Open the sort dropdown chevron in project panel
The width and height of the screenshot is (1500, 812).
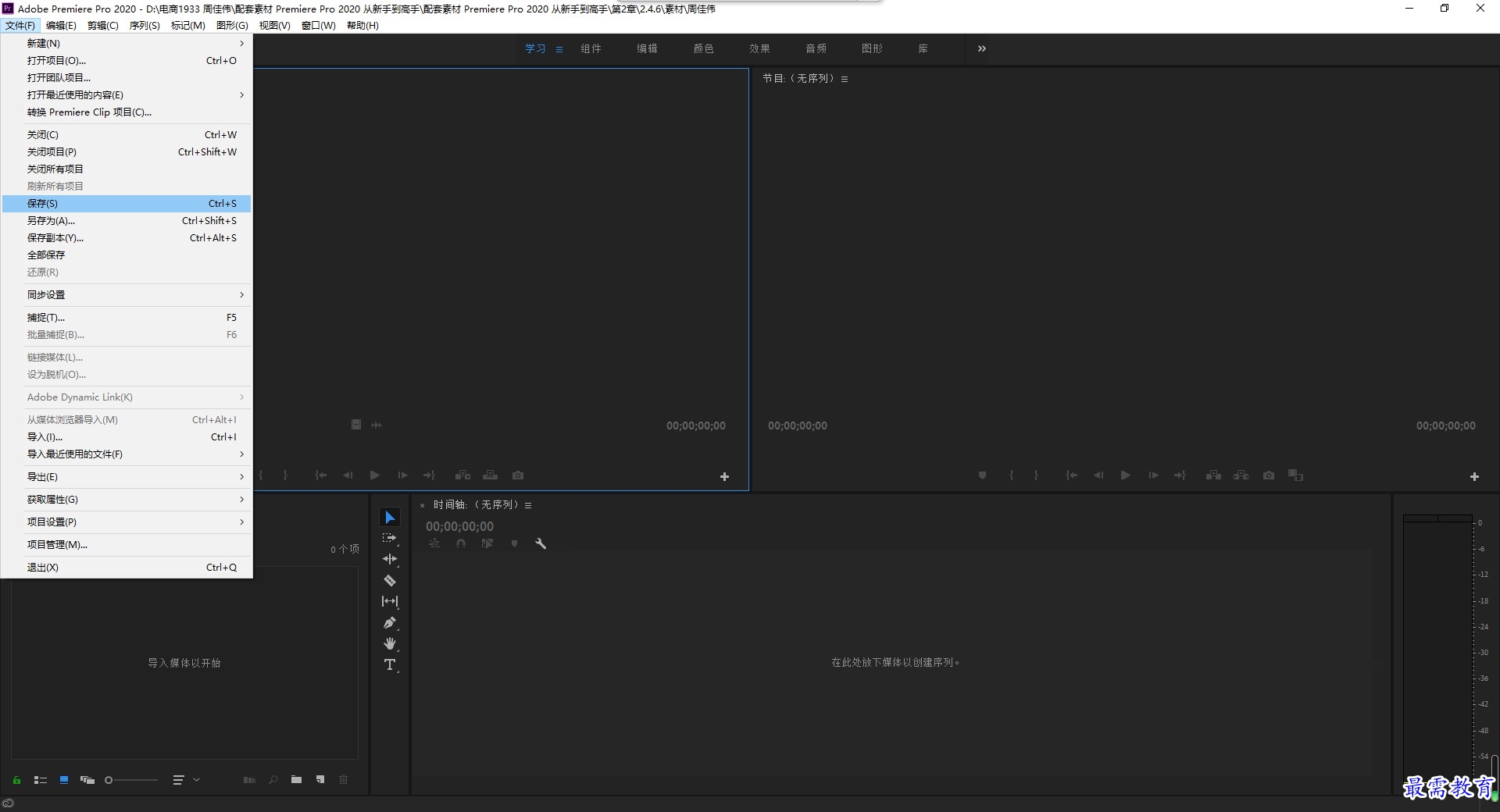coord(196,779)
